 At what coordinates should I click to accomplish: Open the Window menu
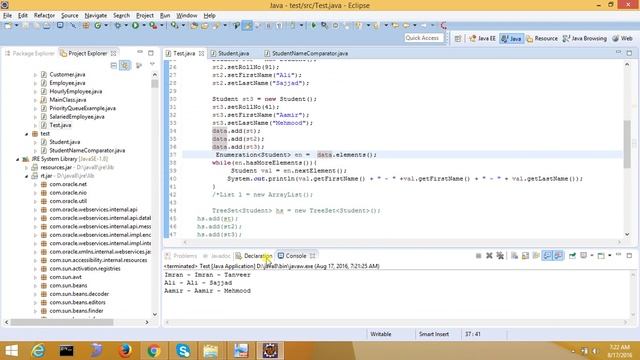187,16
